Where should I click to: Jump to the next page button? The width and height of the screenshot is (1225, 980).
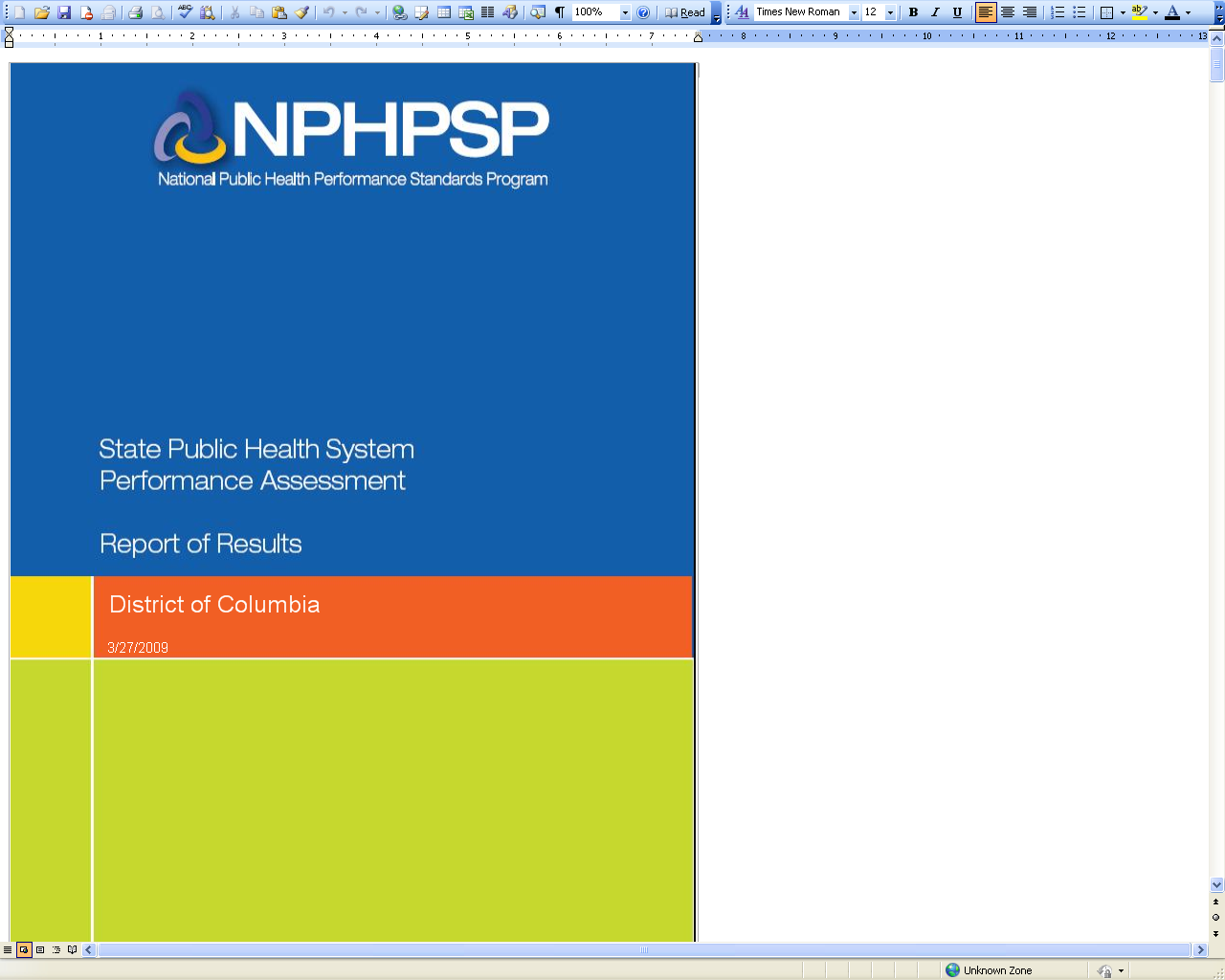tap(1216, 933)
